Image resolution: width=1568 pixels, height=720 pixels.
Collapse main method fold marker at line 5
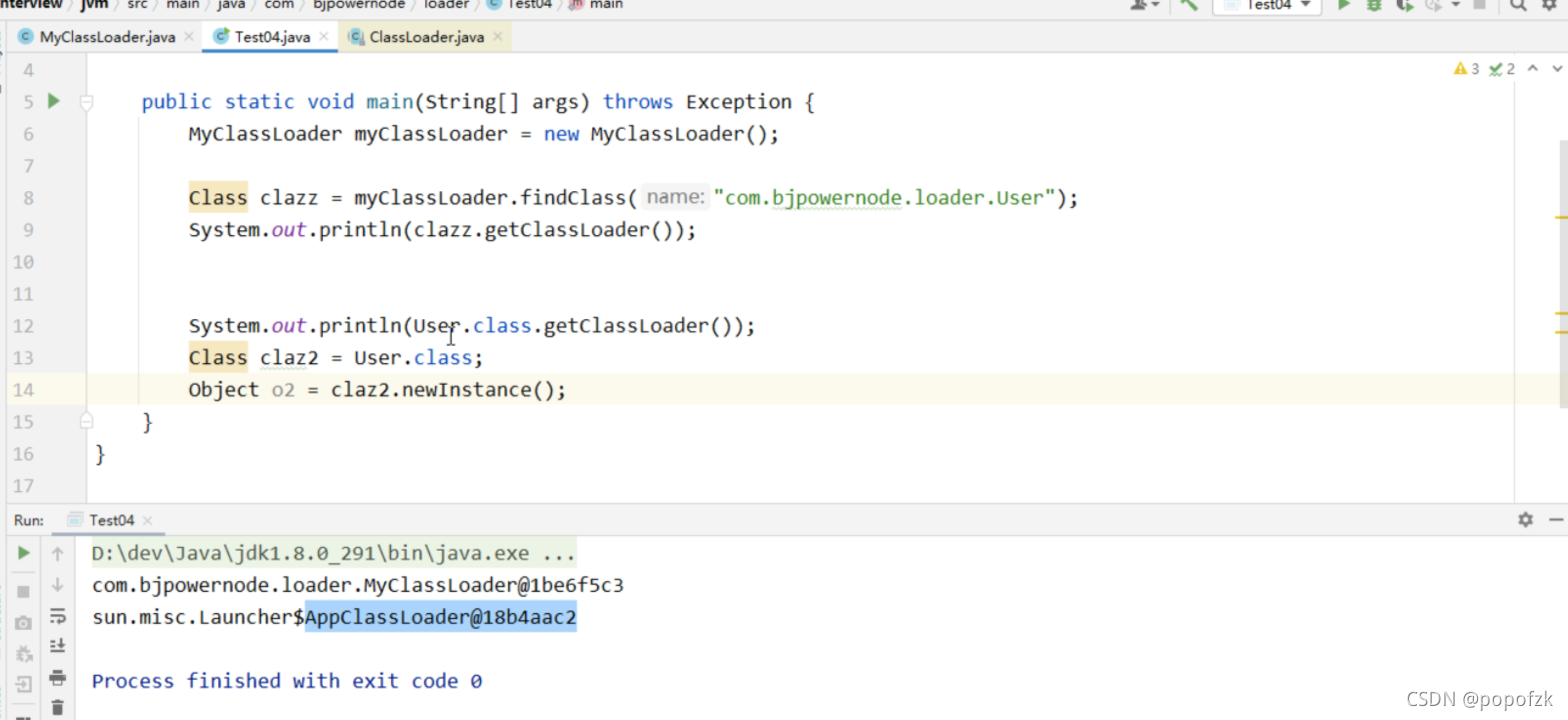click(87, 102)
